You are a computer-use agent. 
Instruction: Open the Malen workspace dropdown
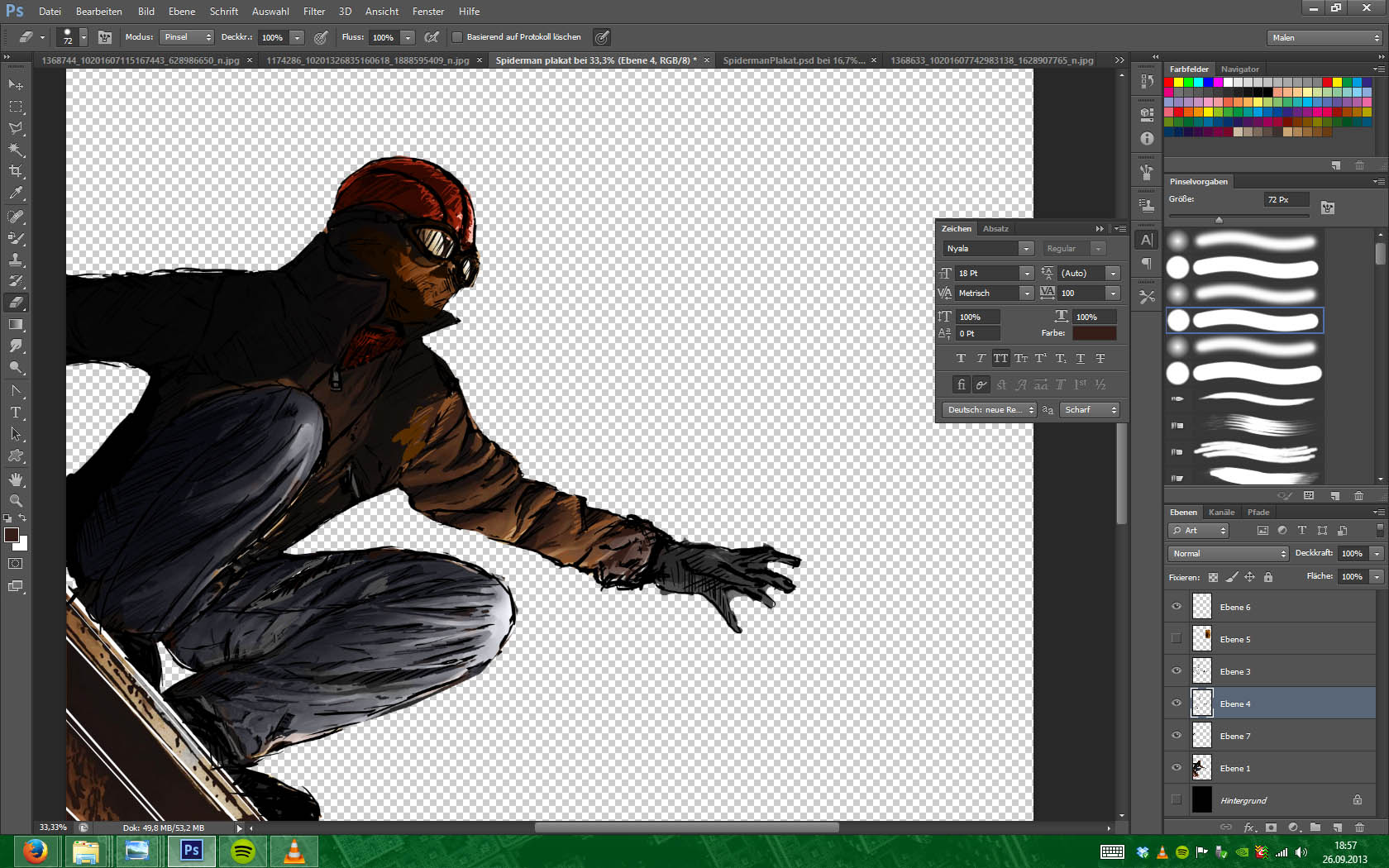[x=1325, y=38]
